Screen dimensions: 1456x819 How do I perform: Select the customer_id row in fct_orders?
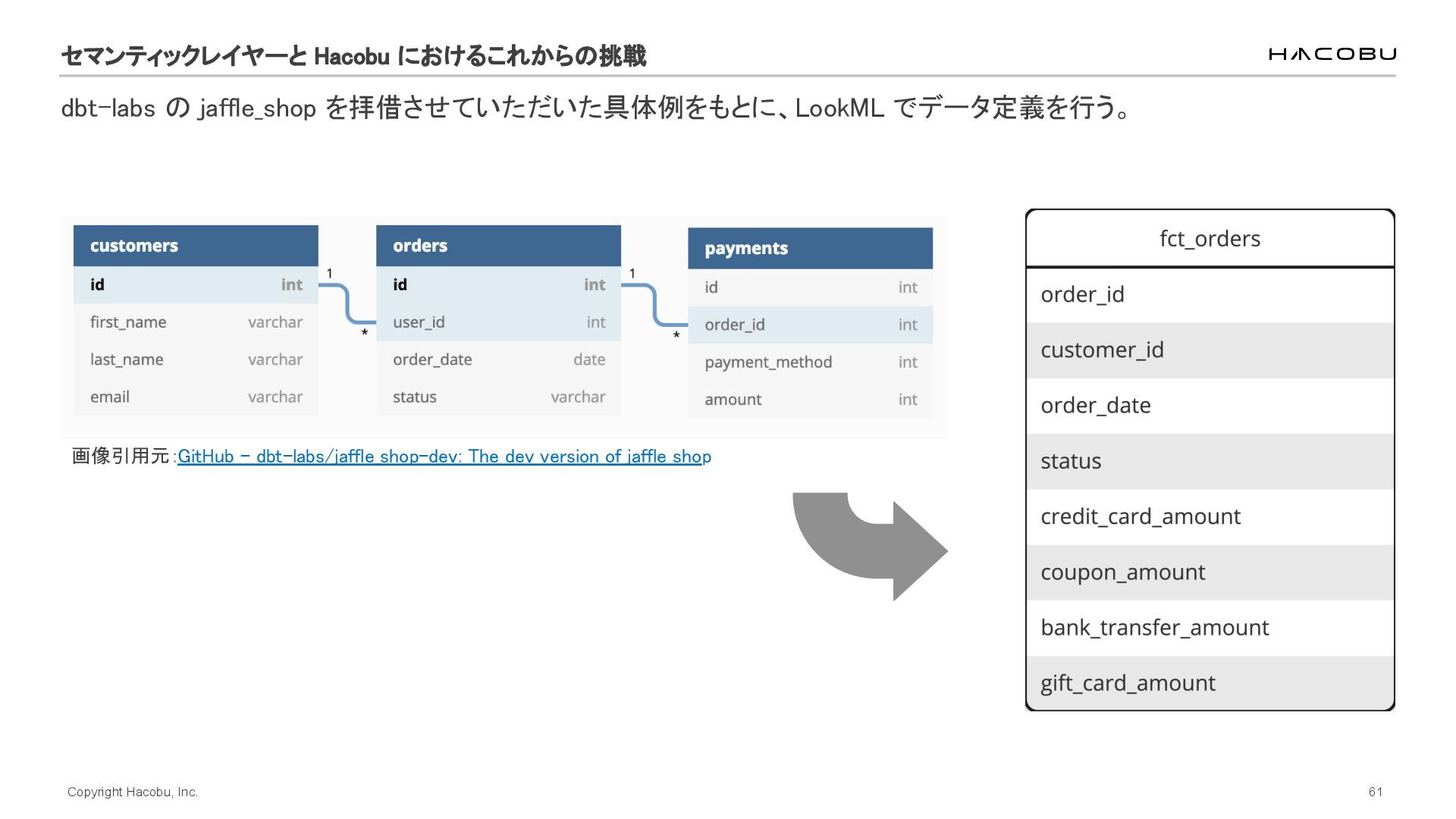click(1210, 350)
